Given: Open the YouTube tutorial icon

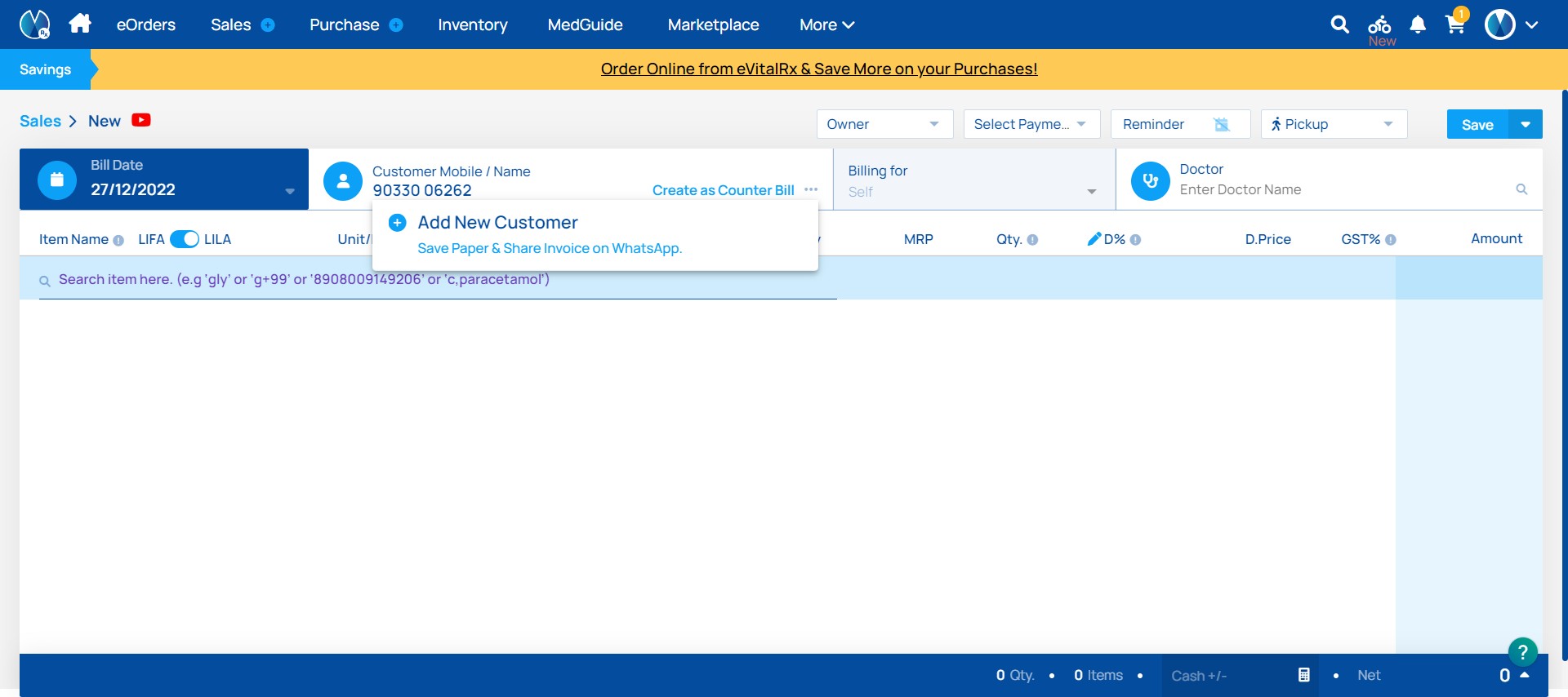Looking at the screenshot, I should tap(141, 120).
